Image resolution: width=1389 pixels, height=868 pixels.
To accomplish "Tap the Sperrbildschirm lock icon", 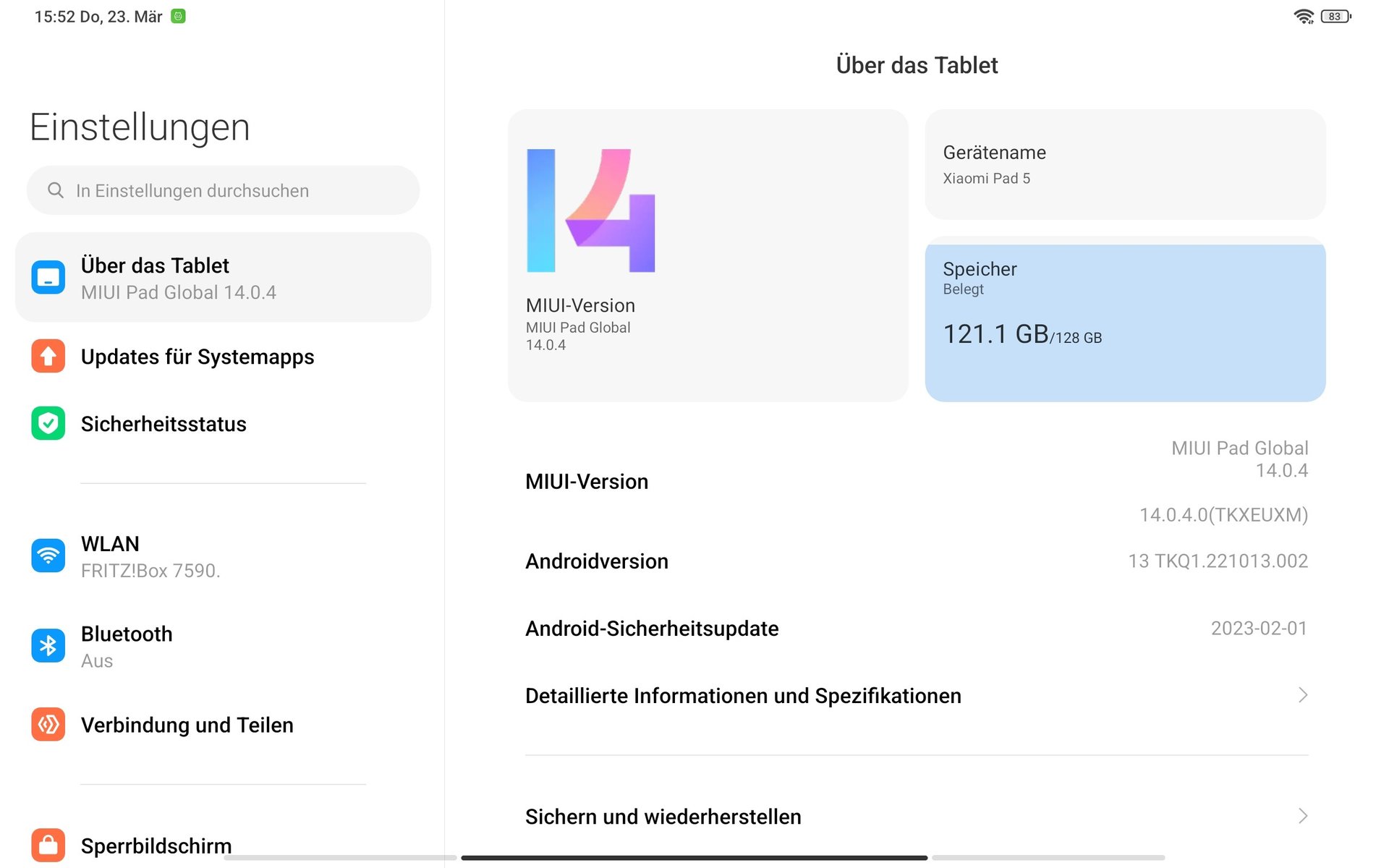I will tap(48, 844).
